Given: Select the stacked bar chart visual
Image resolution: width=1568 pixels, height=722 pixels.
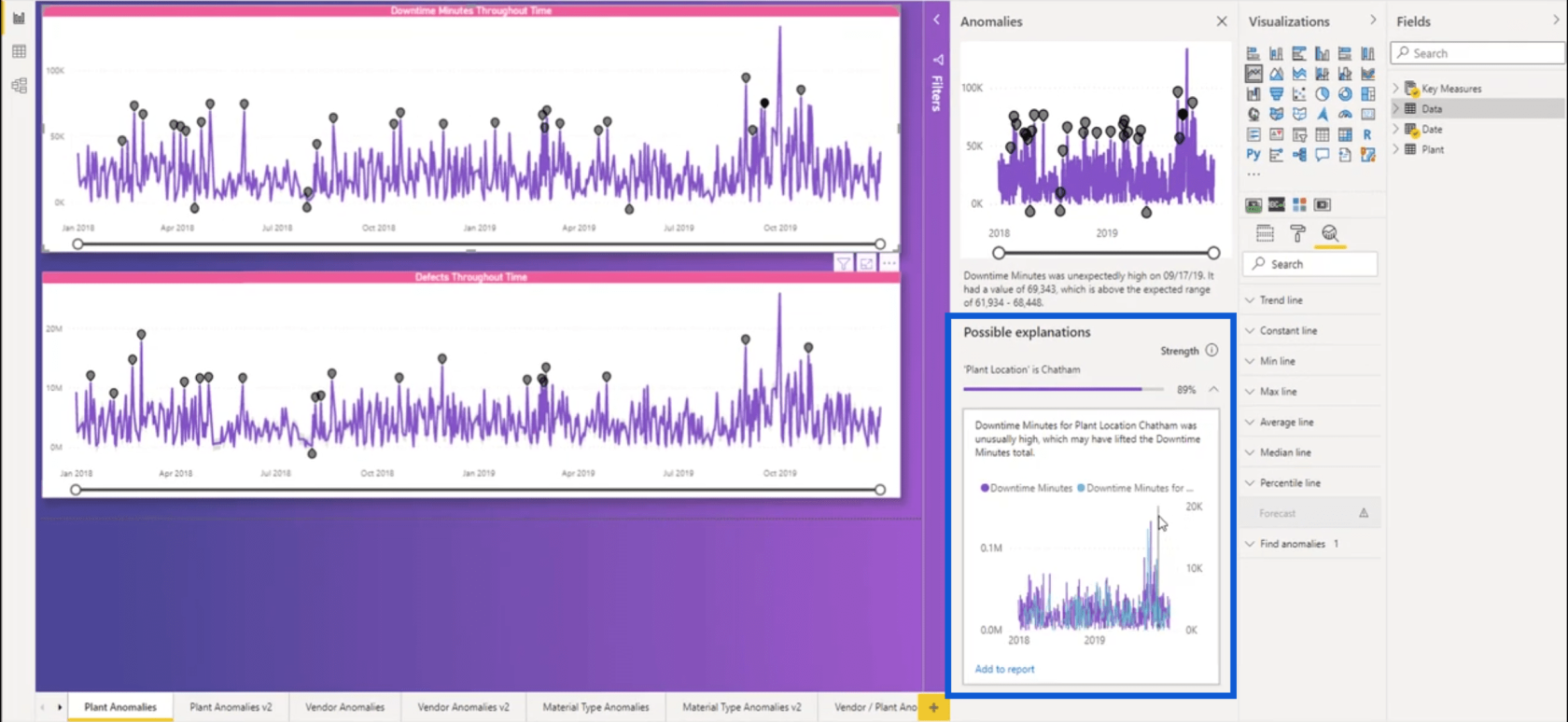Looking at the screenshot, I should click(x=1253, y=53).
